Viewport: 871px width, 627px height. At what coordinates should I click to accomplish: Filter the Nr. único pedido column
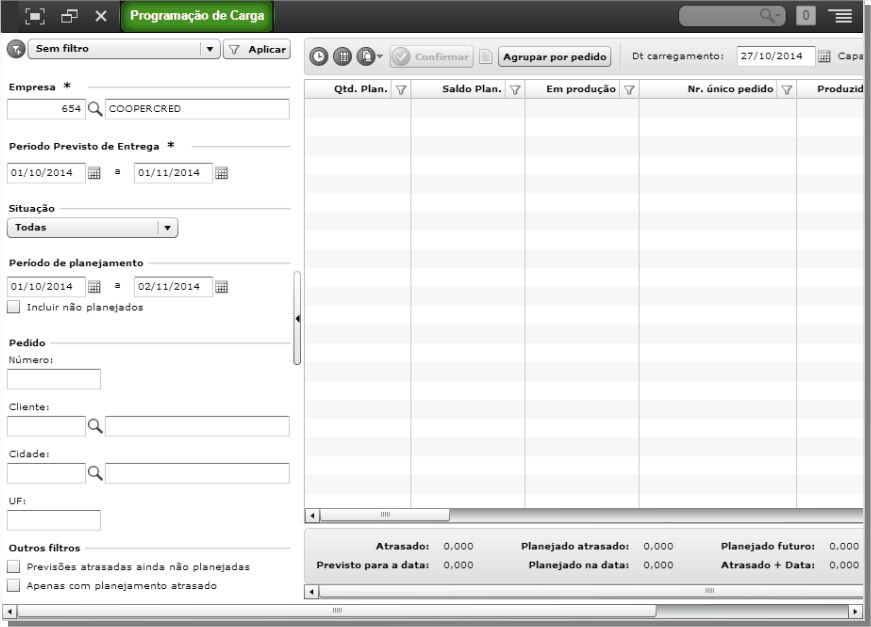point(787,89)
